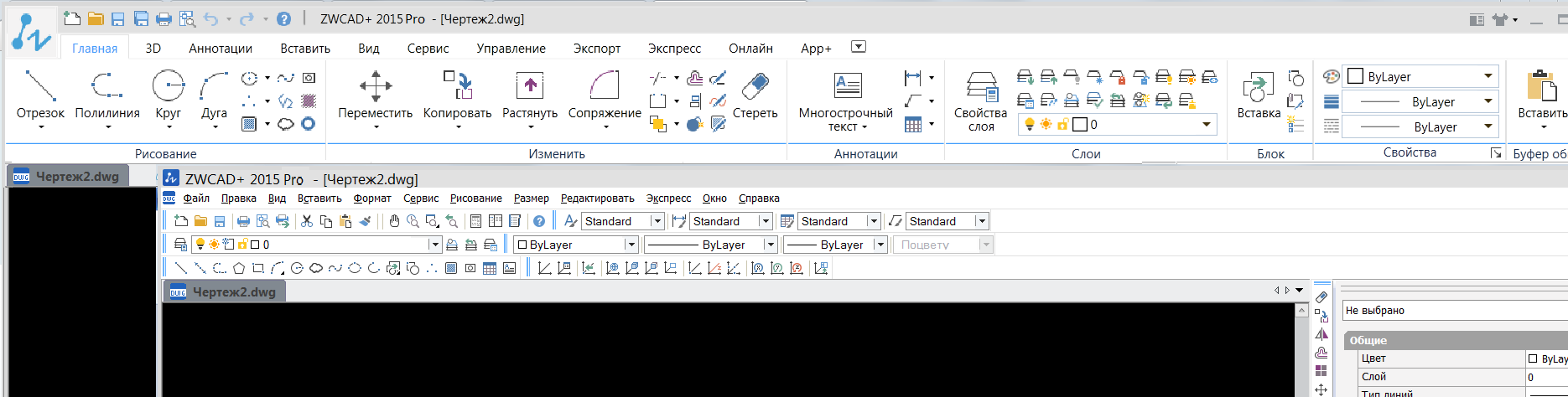Open Свойства слоя layer properties manager
This screenshot has height=397, width=1568.
980,101
